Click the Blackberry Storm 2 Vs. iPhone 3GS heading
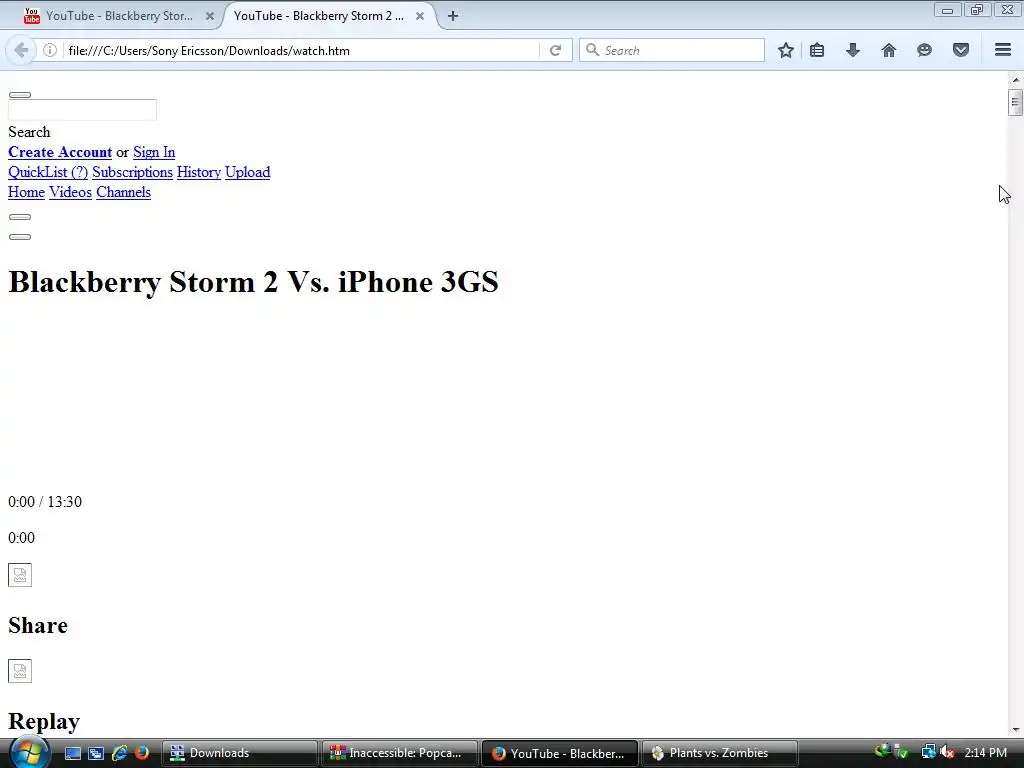The width and height of the screenshot is (1024, 768). pos(253,282)
